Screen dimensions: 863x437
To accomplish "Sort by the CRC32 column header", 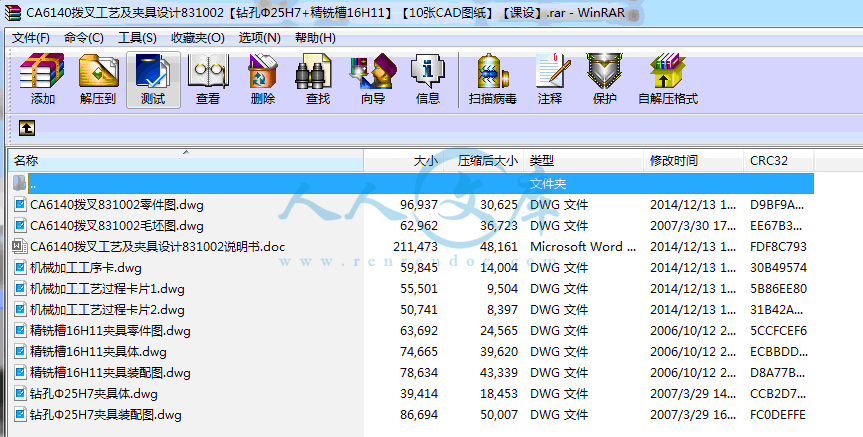I will [x=779, y=161].
